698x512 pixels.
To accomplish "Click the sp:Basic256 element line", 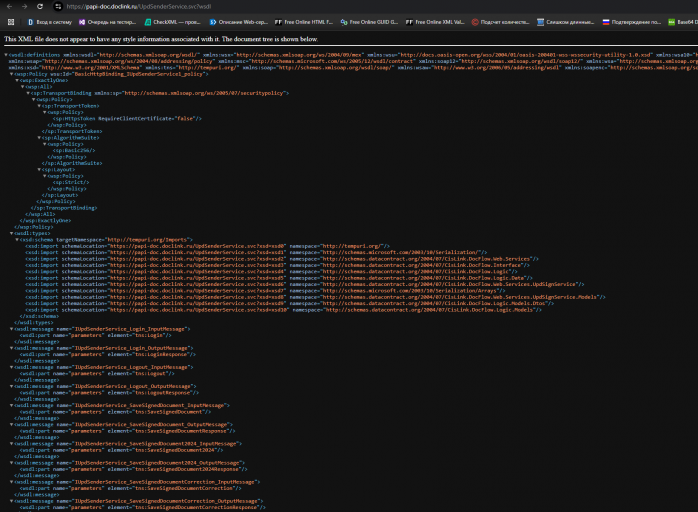I will point(74,150).
